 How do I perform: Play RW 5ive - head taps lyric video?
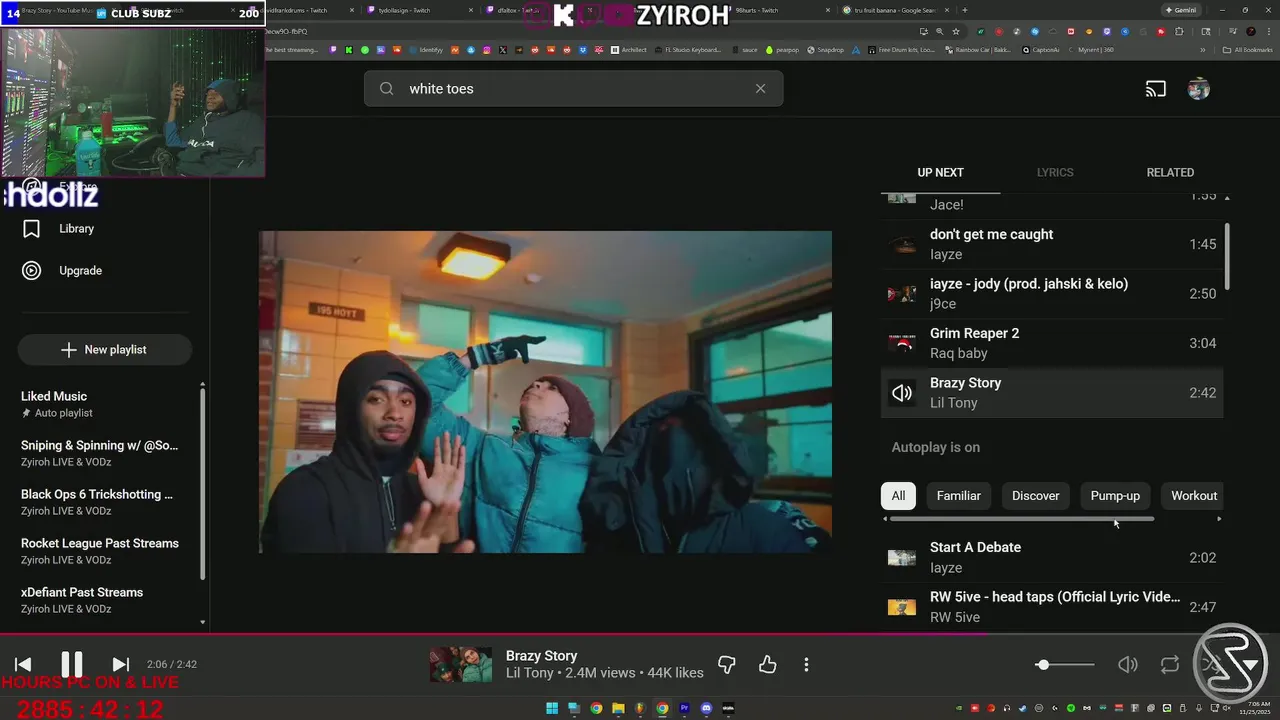pyautogui.click(x=1052, y=607)
